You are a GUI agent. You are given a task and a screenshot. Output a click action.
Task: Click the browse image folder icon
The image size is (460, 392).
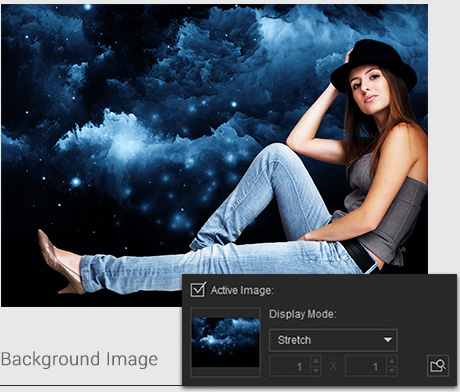(x=438, y=366)
